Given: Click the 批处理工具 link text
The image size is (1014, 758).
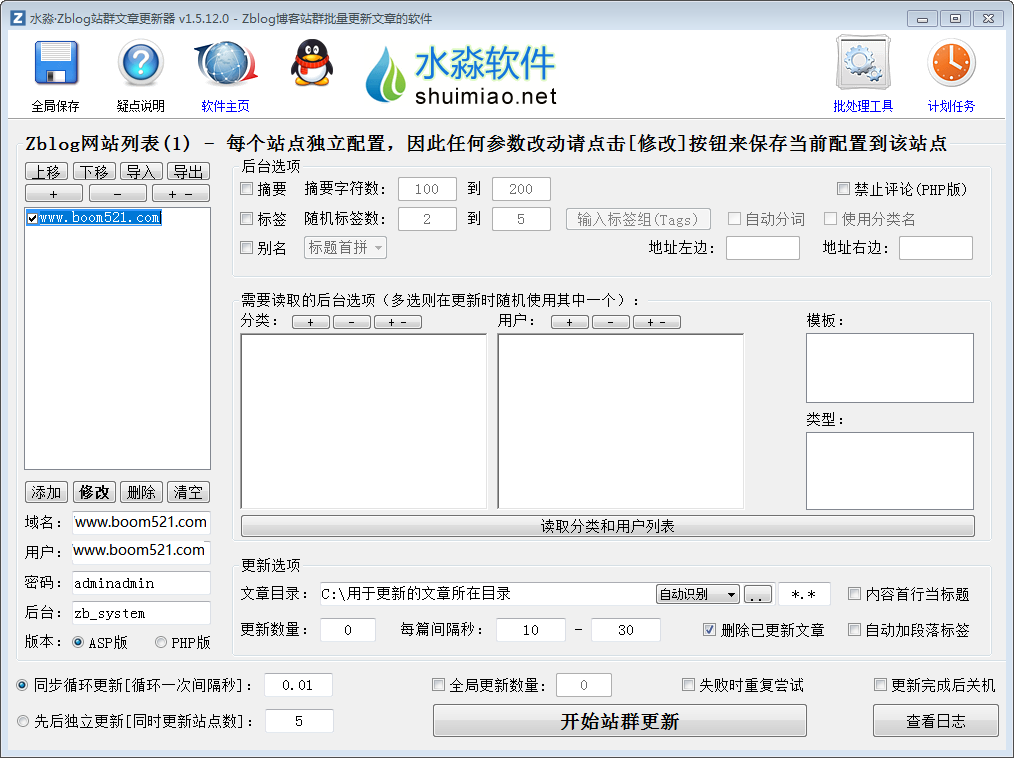Looking at the screenshot, I should point(863,106).
